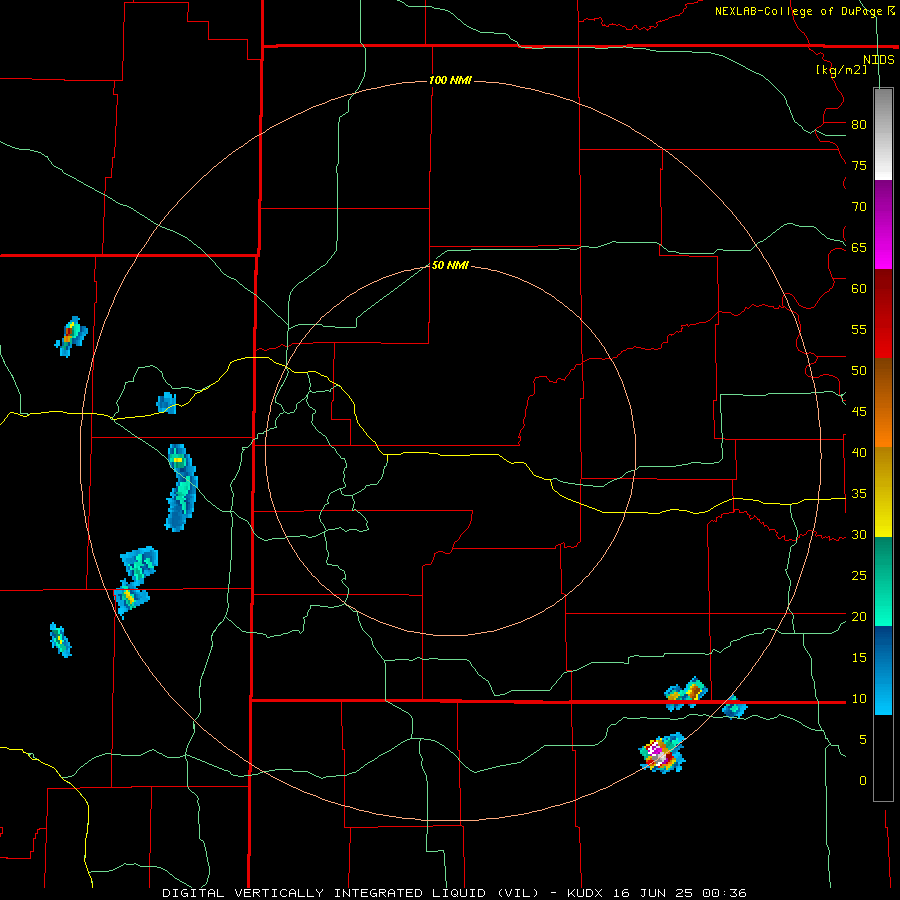The height and width of the screenshot is (900, 900).
Task: Click the 0 value on the scale
Action: pos(863,781)
